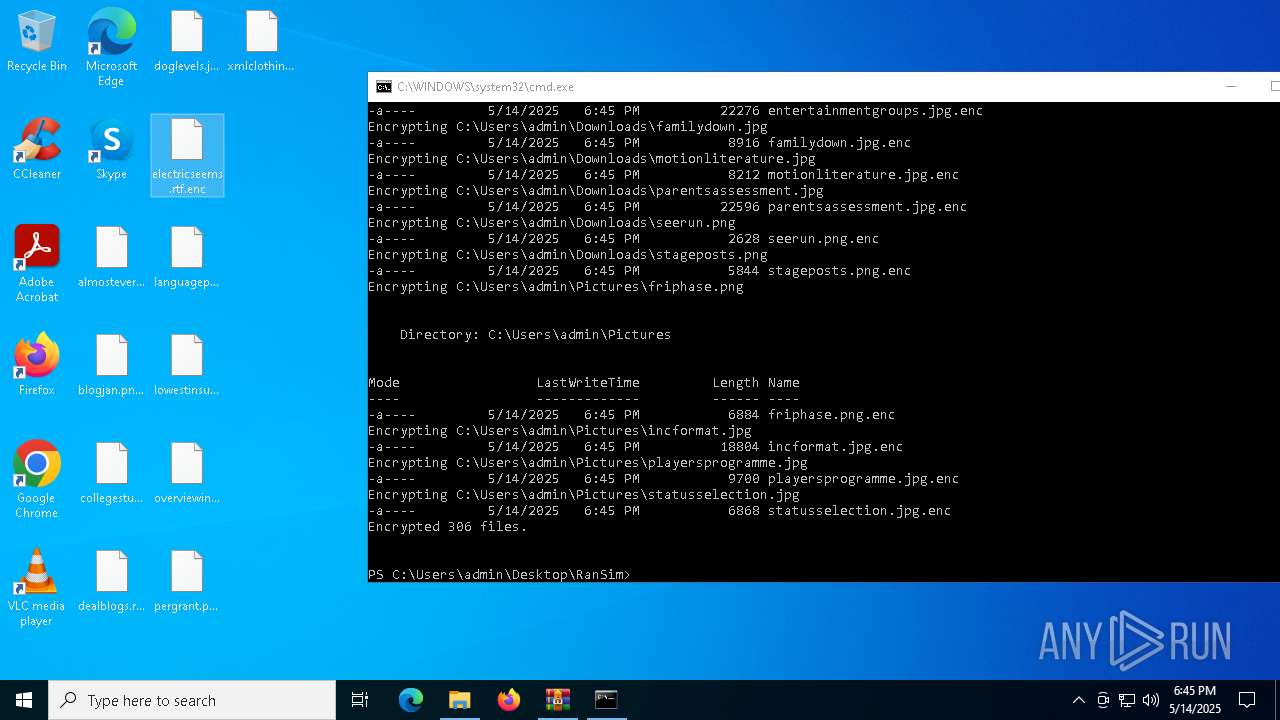Click the PowerShell prompt line in cmd
Viewport: 1280px width, 720px height.
499,575
